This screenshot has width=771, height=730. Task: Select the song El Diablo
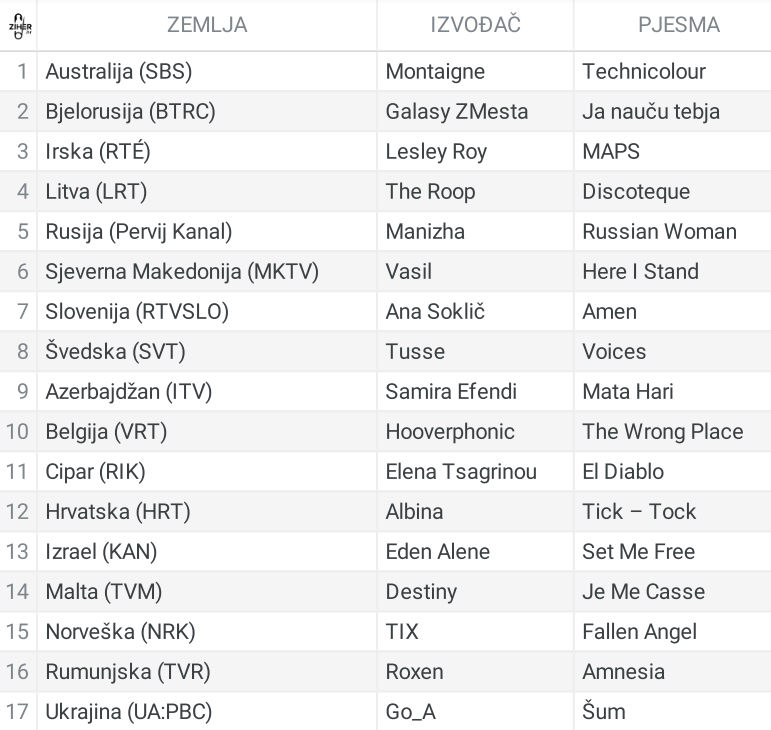click(623, 472)
